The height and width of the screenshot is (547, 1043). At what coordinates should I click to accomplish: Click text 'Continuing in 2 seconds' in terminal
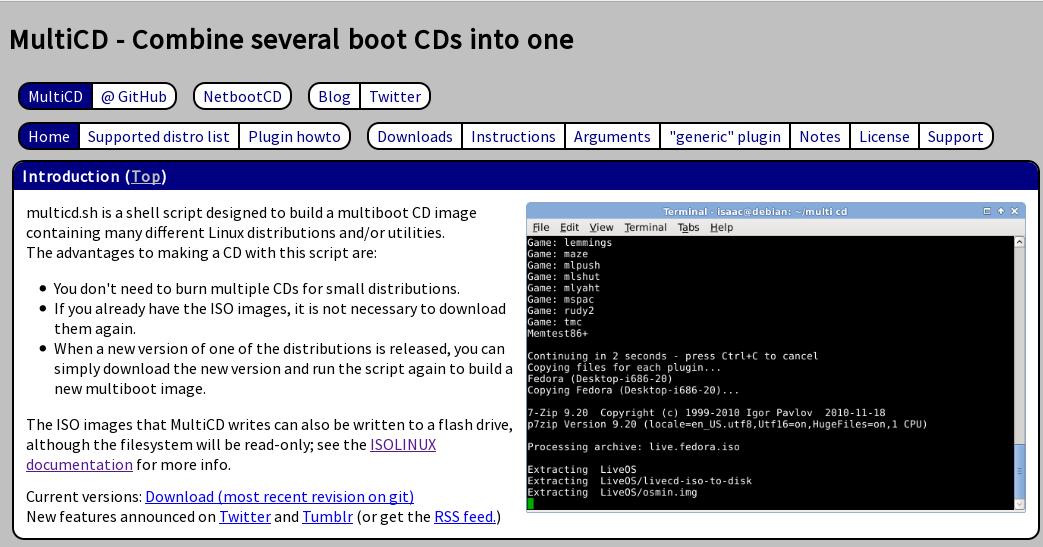tap(597, 356)
